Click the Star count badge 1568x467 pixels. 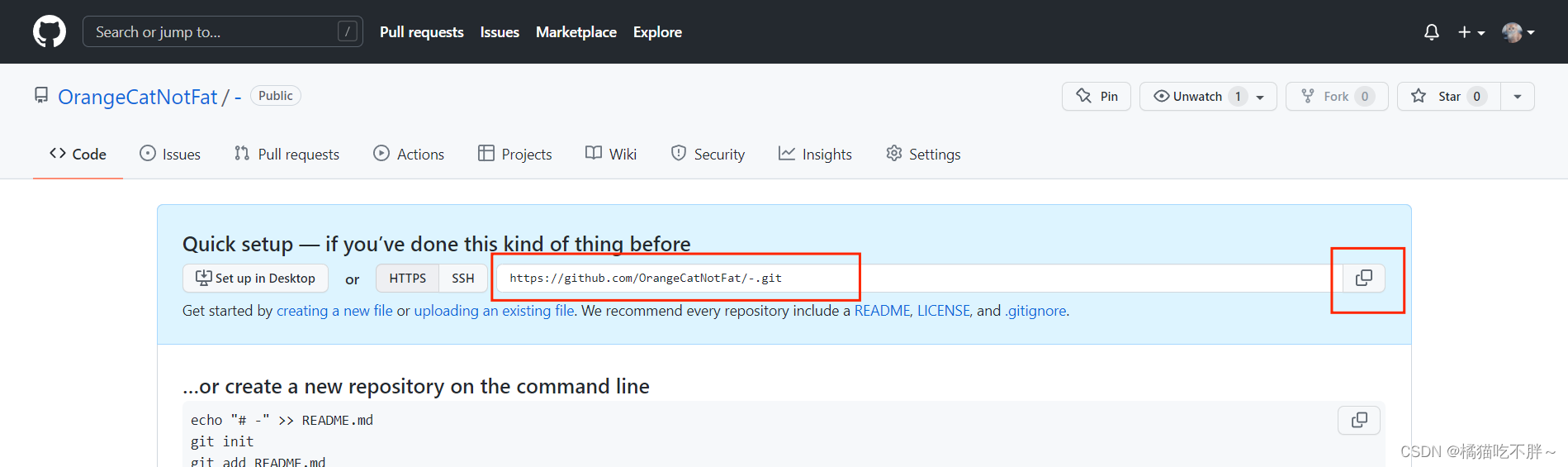pos(1477,97)
